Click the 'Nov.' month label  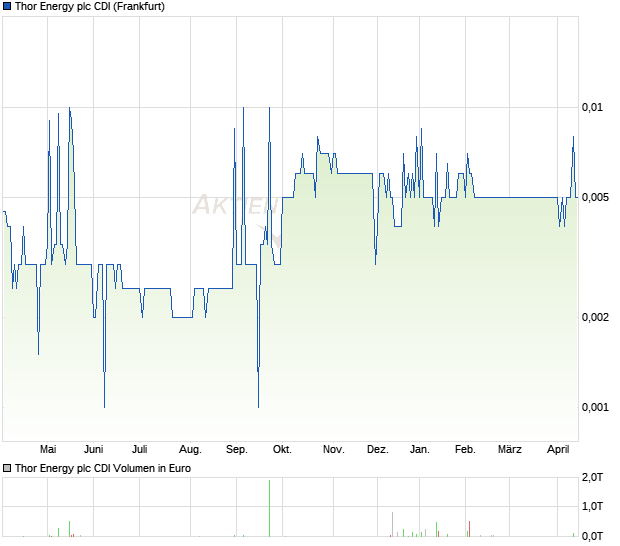(x=333, y=449)
